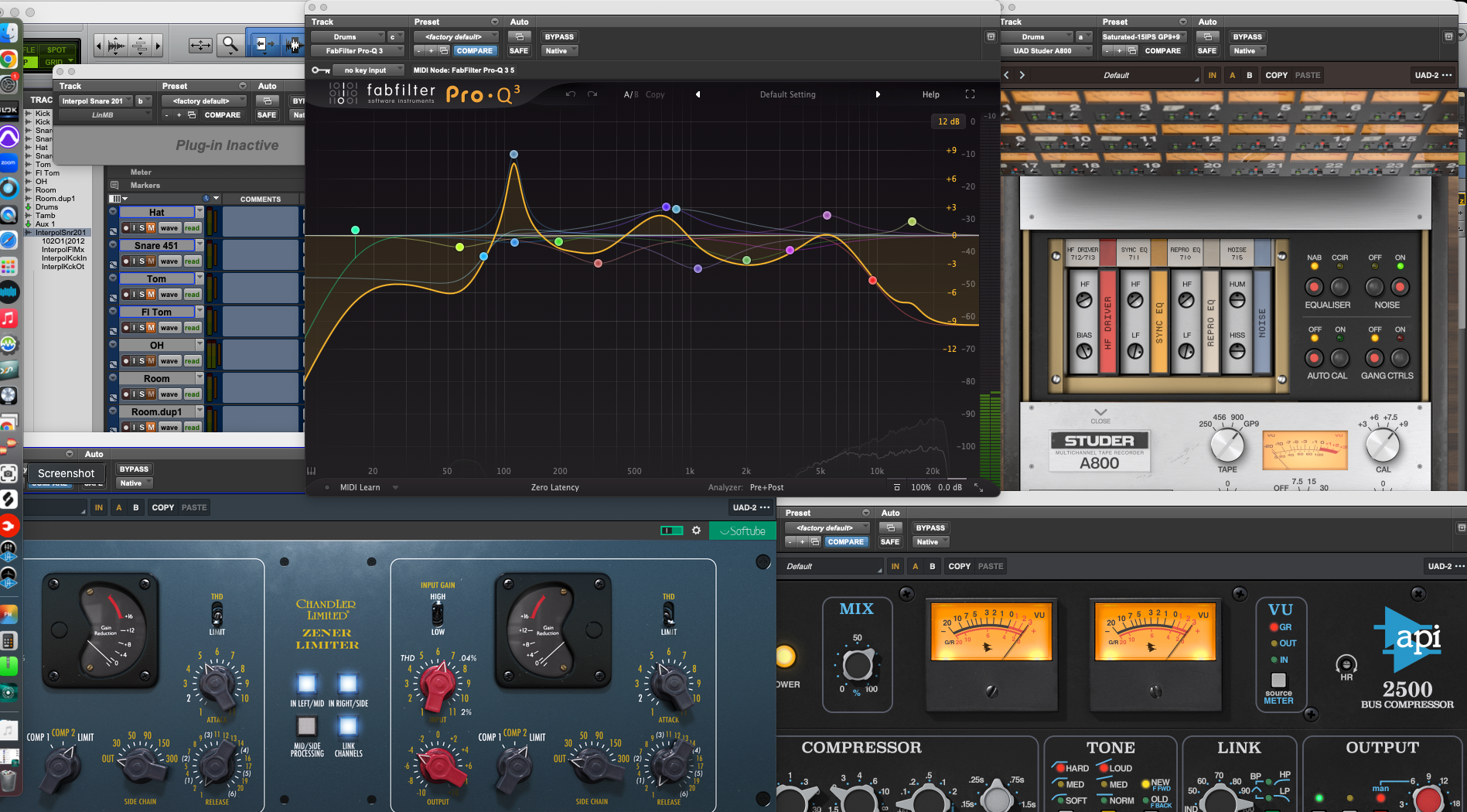Click the Pro-Q 3 output resize icon at bottom right
The image size is (1467, 812).
tap(978, 487)
